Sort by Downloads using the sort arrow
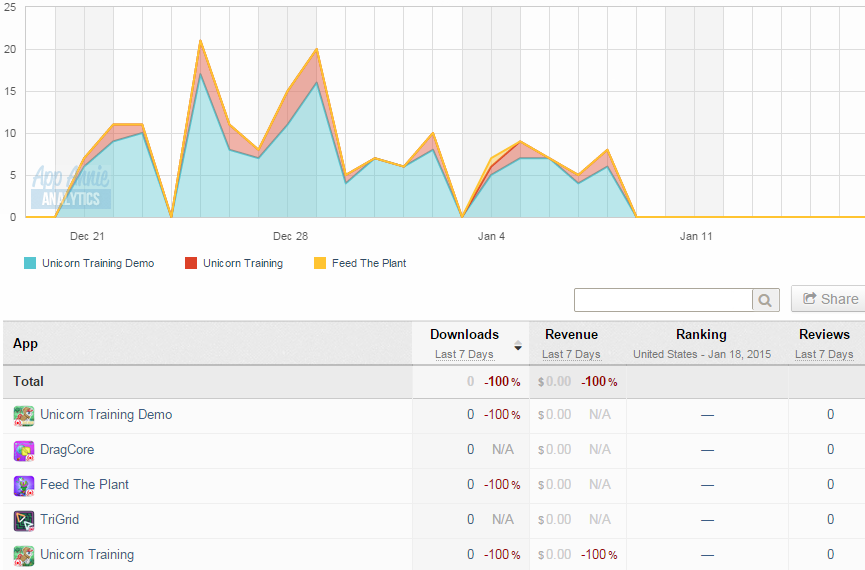 pos(517,346)
